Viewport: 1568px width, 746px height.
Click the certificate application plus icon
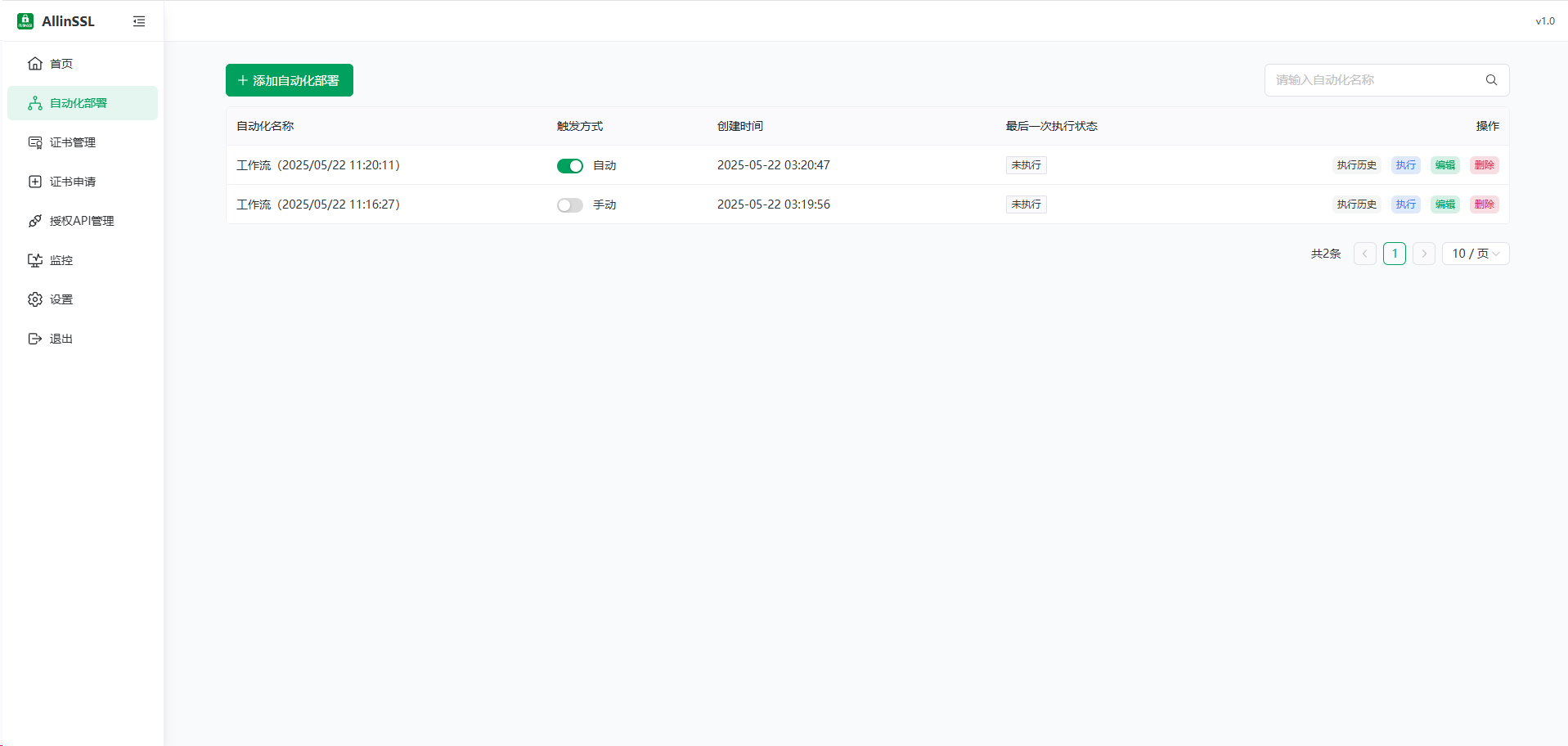[x=35, y=182]
